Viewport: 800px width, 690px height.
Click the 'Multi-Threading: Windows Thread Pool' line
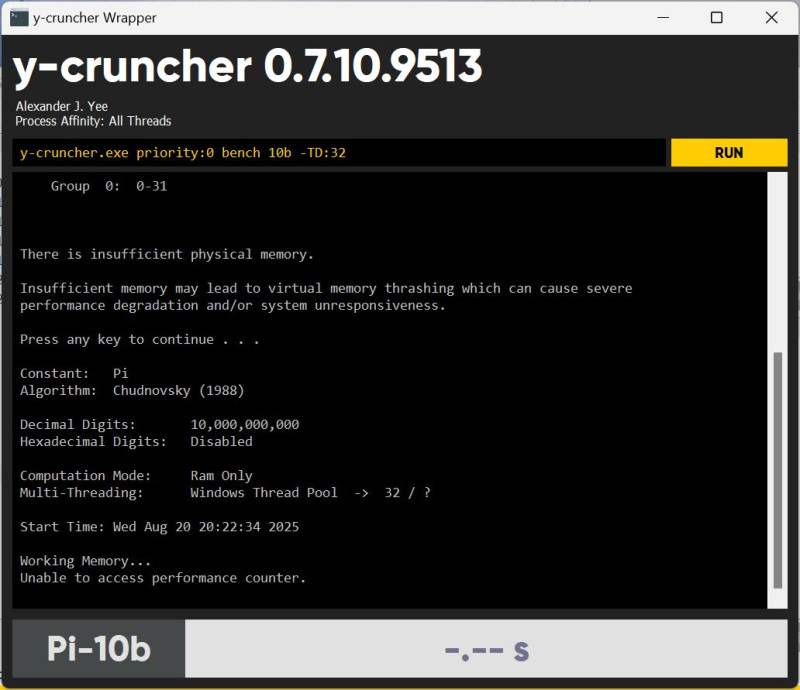pos(226,492)
